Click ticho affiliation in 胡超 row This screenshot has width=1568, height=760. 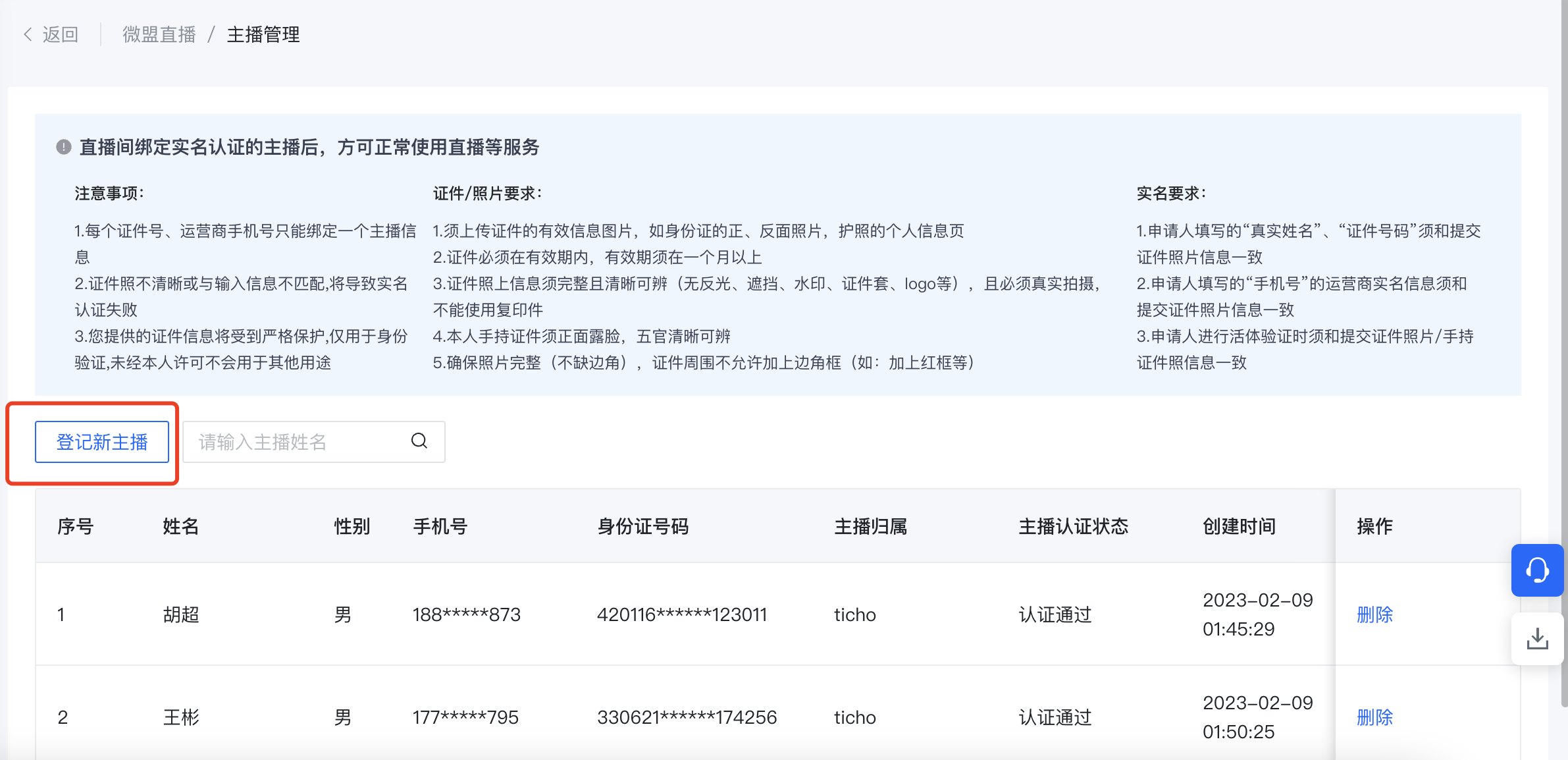(x=855, y=614)
